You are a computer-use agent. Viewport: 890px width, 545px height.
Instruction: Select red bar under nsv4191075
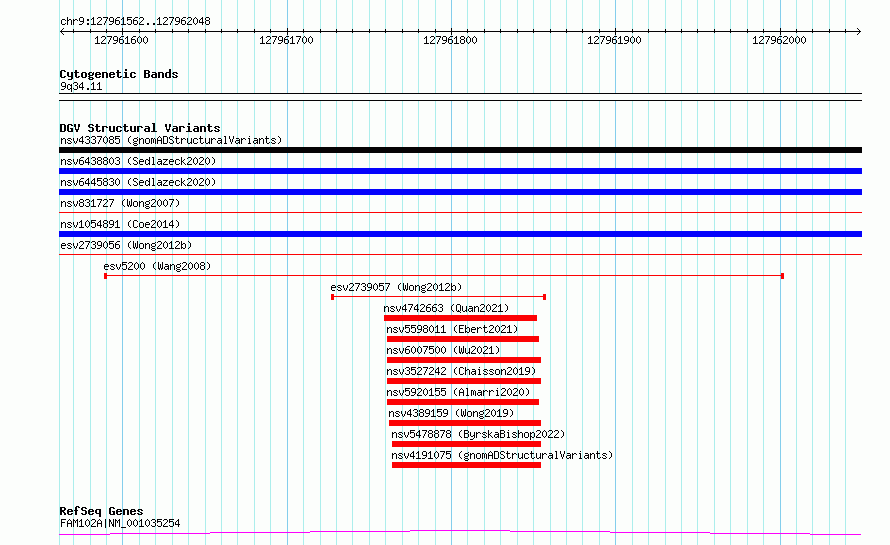pos(466,465)
